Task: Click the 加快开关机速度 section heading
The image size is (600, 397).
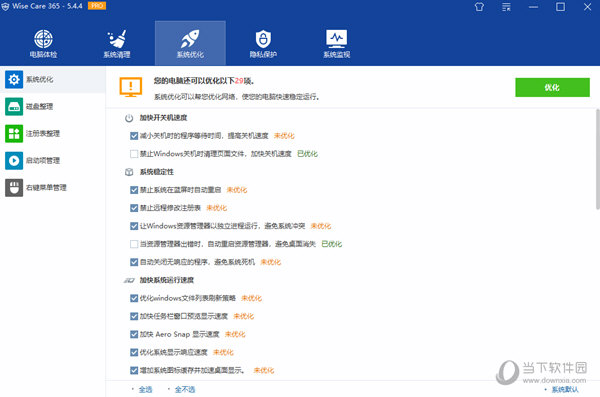Action: 163,118
